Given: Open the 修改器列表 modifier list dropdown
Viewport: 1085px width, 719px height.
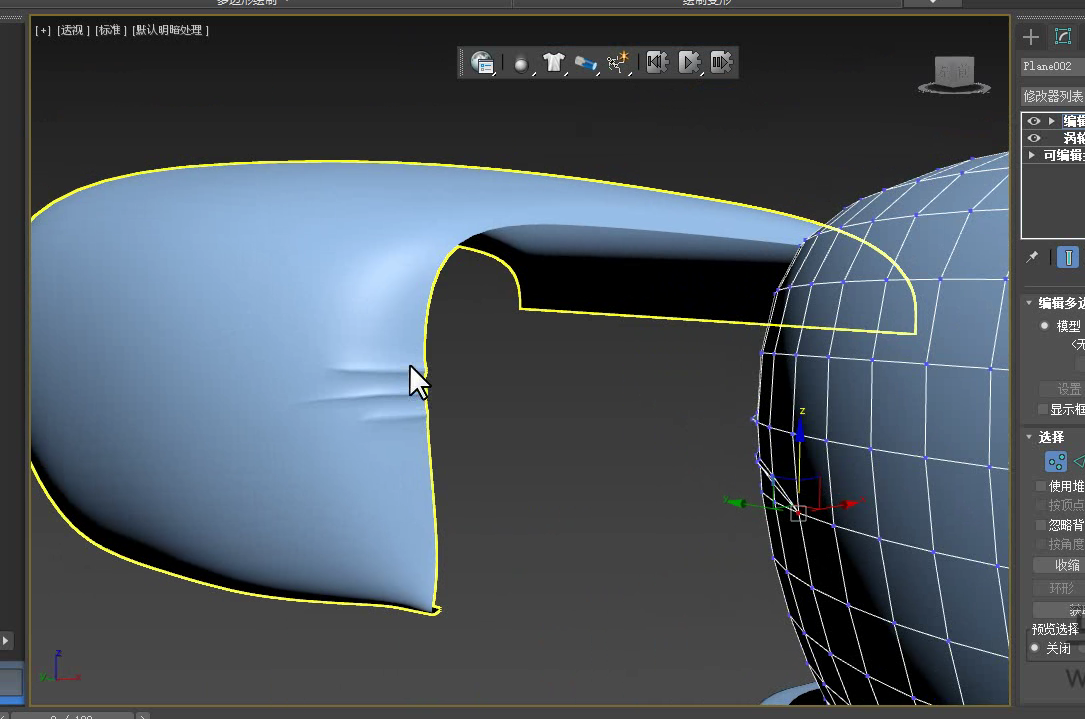Looking at the screenshot, I should (x=1053, y=96).
